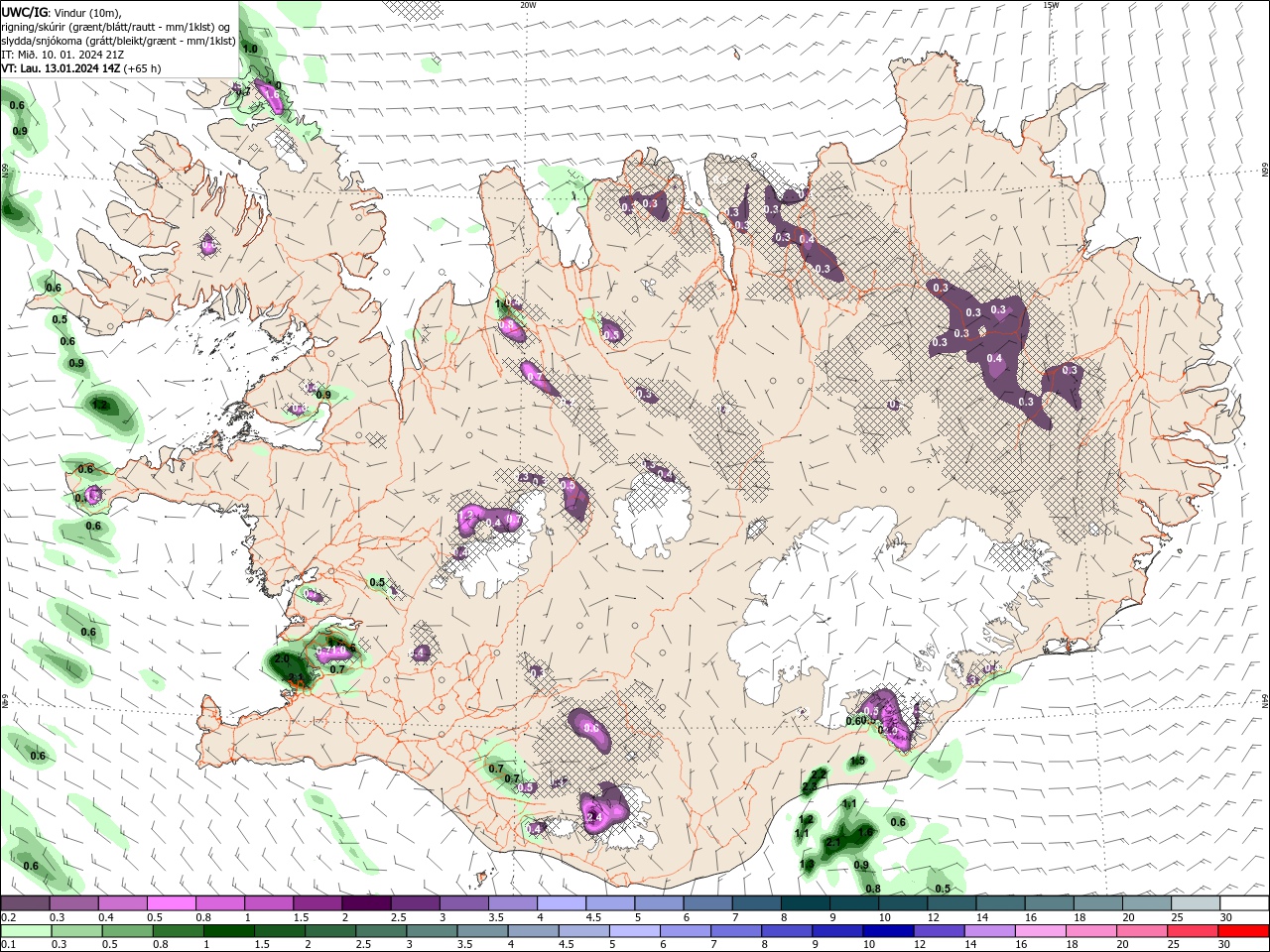This screenshot has height=952, width=1270.
Task: Click snow legend swatch between 1 and 1.5
Action: [x=269, y=902]
